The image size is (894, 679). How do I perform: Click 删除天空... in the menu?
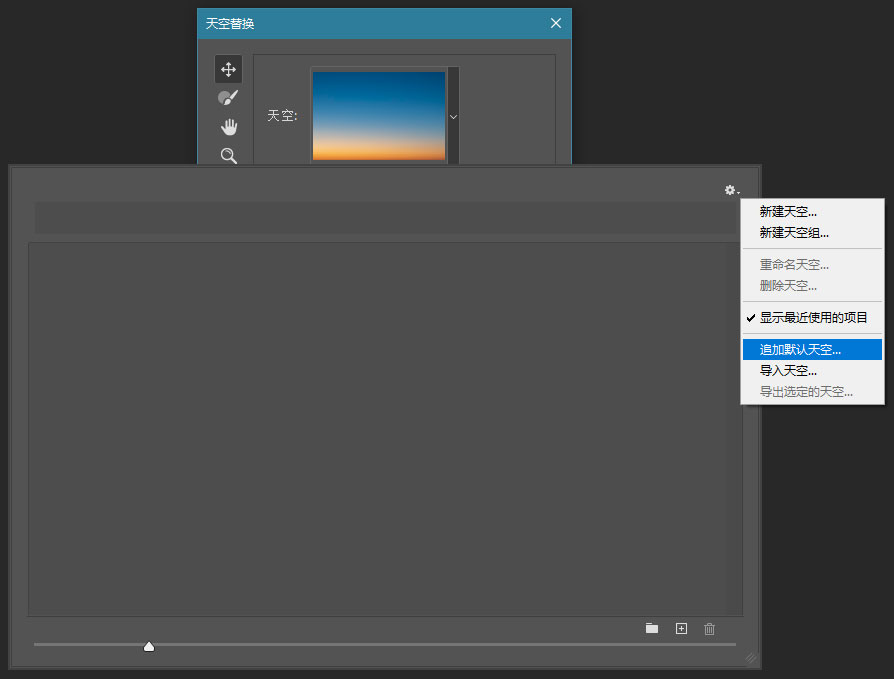point(788,286)
